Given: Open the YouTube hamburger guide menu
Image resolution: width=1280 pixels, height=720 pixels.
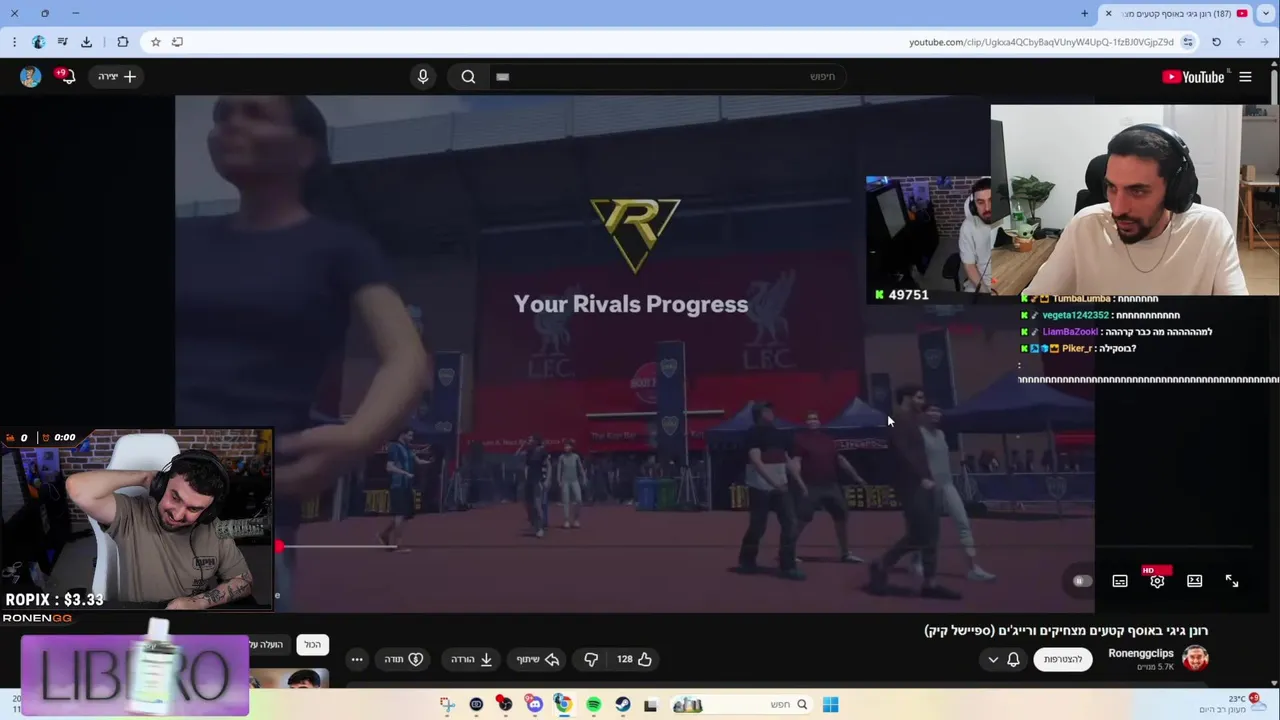Looking at the screenshot, I should pos(1245,77).
